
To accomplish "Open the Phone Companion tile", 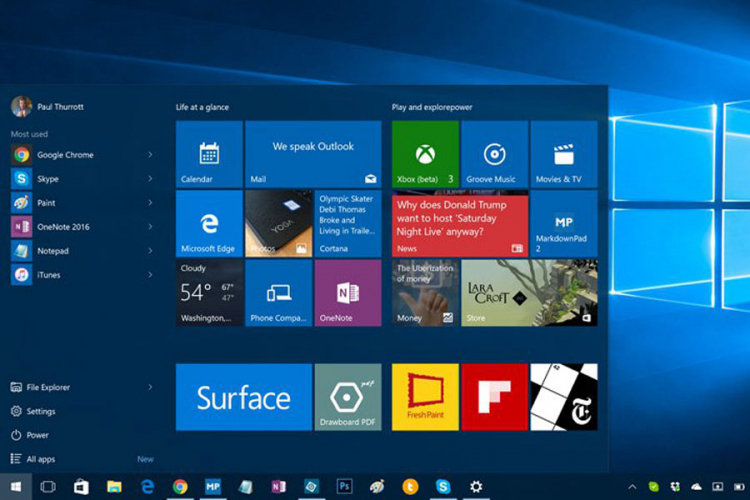I will pos(278,293).
